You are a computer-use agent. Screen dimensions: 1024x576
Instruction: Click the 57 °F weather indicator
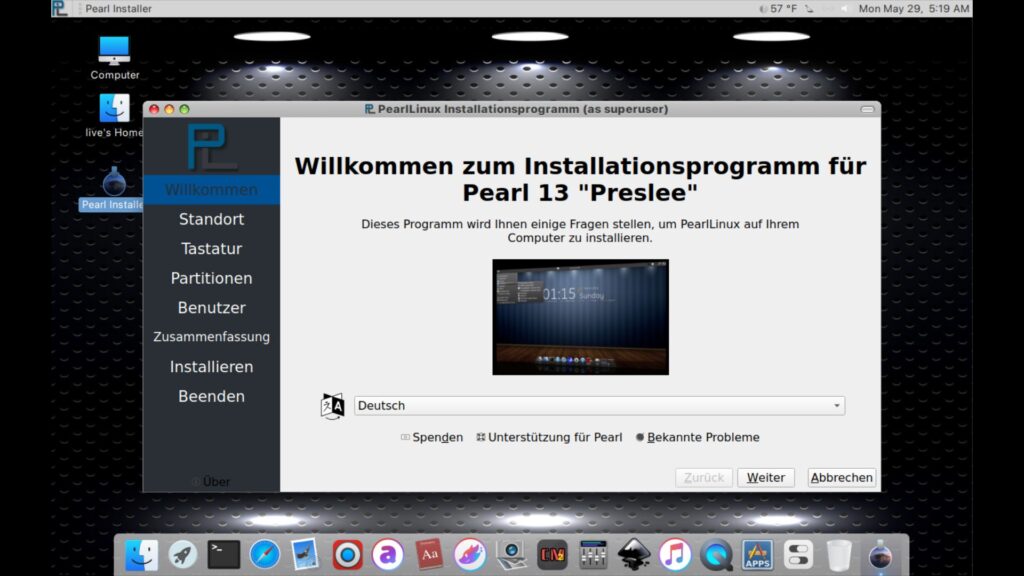click(778, 8)
